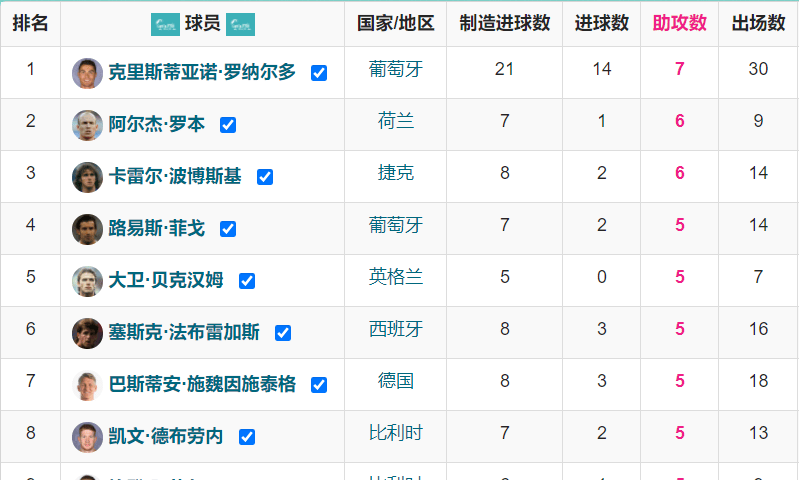Screen dimensions: 799x480
Task: Open the 塞斯克·法布雷加斯 link
Action: [184, 332]
